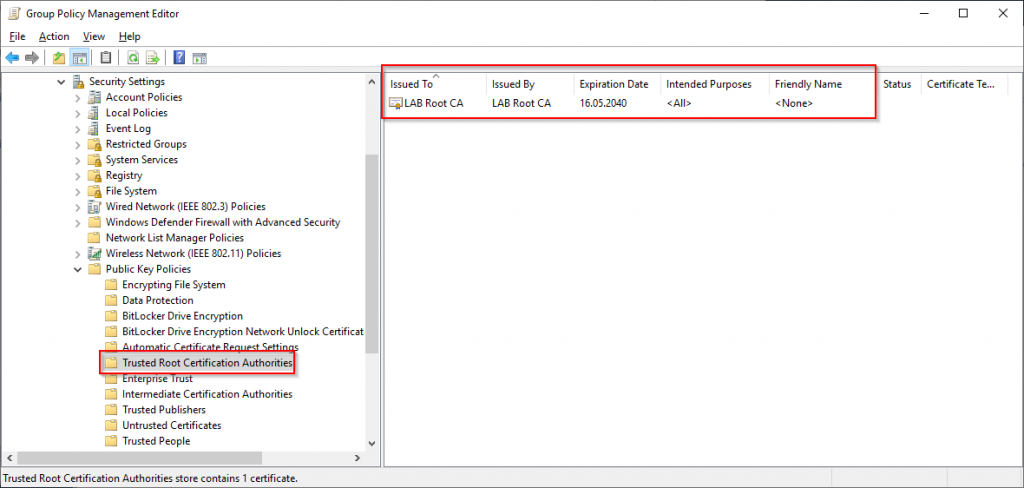Select the Untrusted Certificates node
Viewport: 1024px width, 488px height.
click(172, 425)
